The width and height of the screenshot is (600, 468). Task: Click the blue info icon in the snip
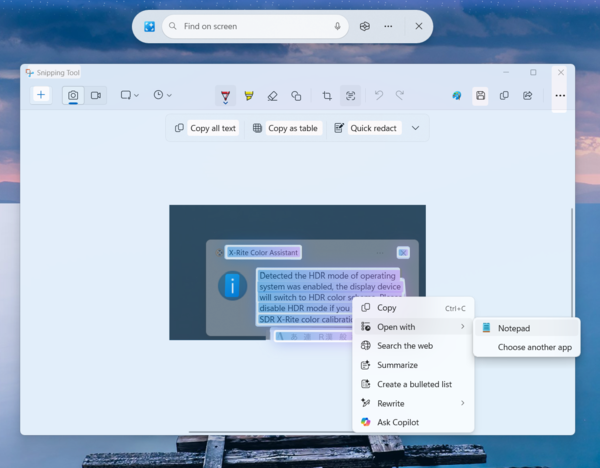coord(232,286)
